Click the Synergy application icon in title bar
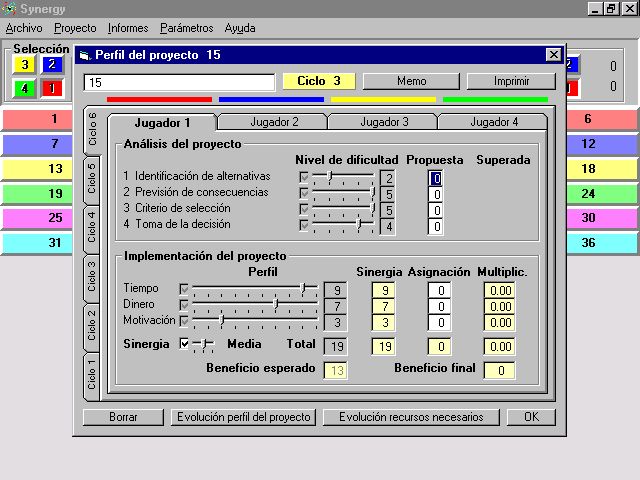The height and width of the screenshot is (480, 640). (x=10, y=8)
